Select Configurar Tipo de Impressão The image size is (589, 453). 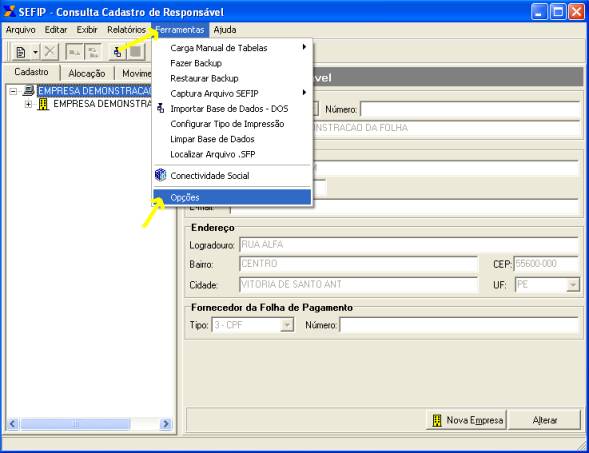coord(232,124)
